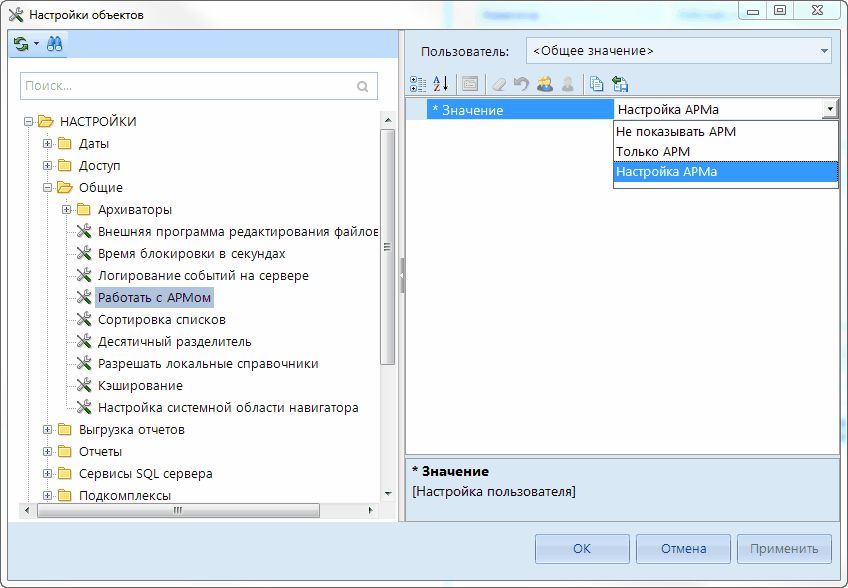Expand the Даты folder node
The image size is (848, 588).
pyautogui.click(x=48, y=144)
